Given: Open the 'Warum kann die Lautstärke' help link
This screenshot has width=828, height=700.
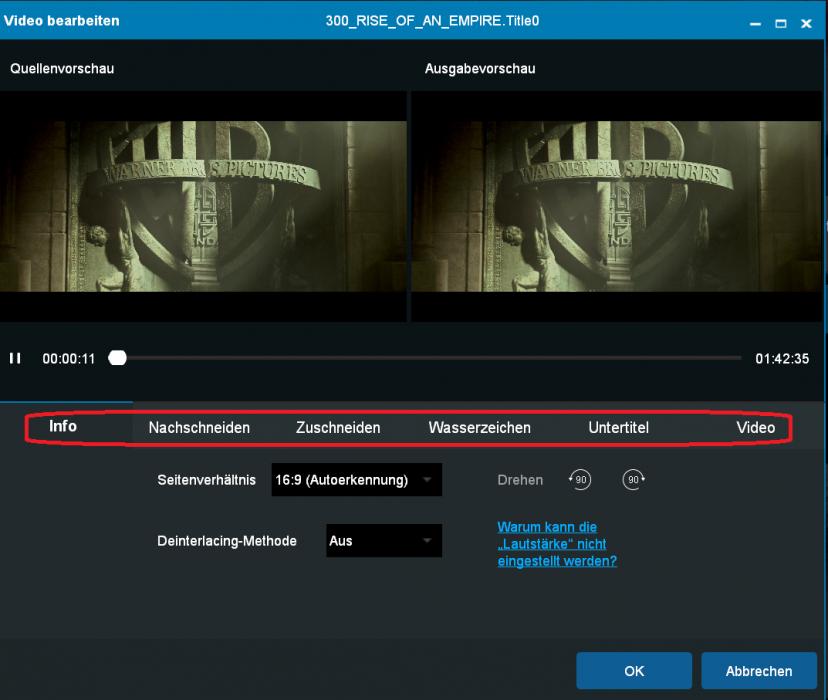Looking at the screenshot, I should click(557, 544).
